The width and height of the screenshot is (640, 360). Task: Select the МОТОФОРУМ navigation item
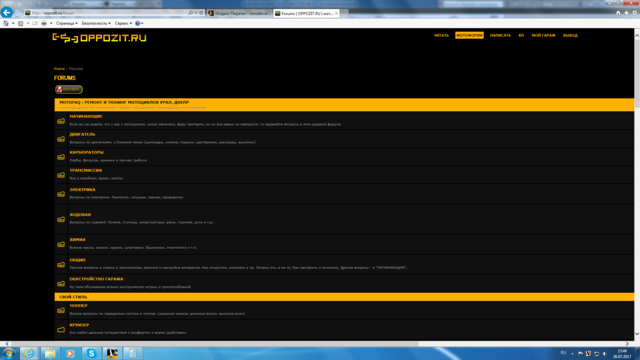coord(469,36)
